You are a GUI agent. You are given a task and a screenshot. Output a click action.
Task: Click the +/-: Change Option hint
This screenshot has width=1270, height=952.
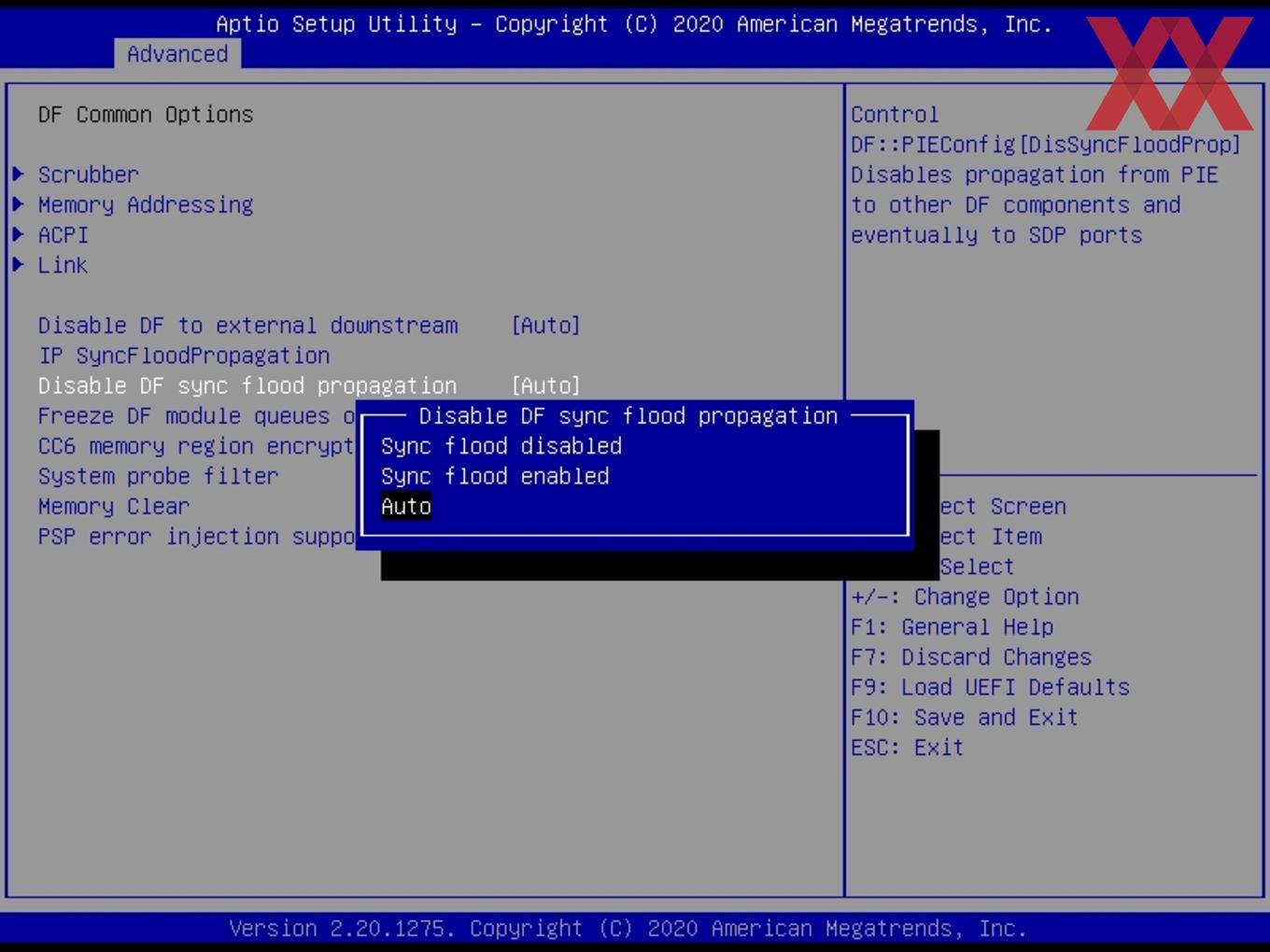(x=965, y=596)
